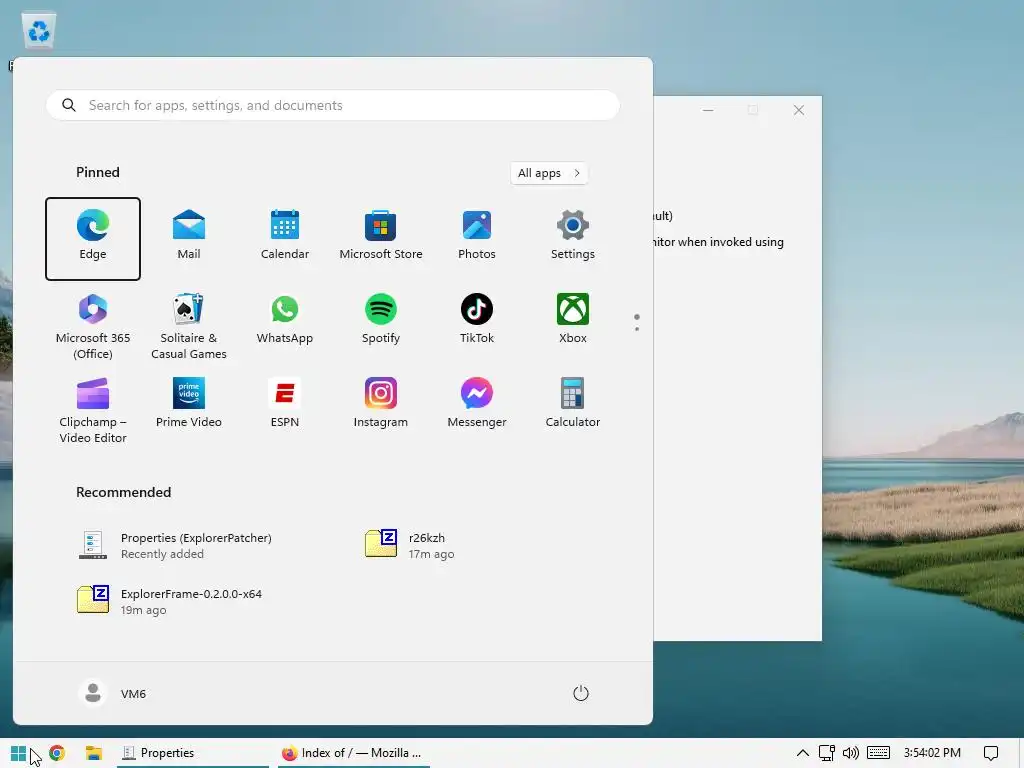Launch the Mail app
This screenshot has height=768, width=1024.
pyautogui.click(x=189, y=238)
